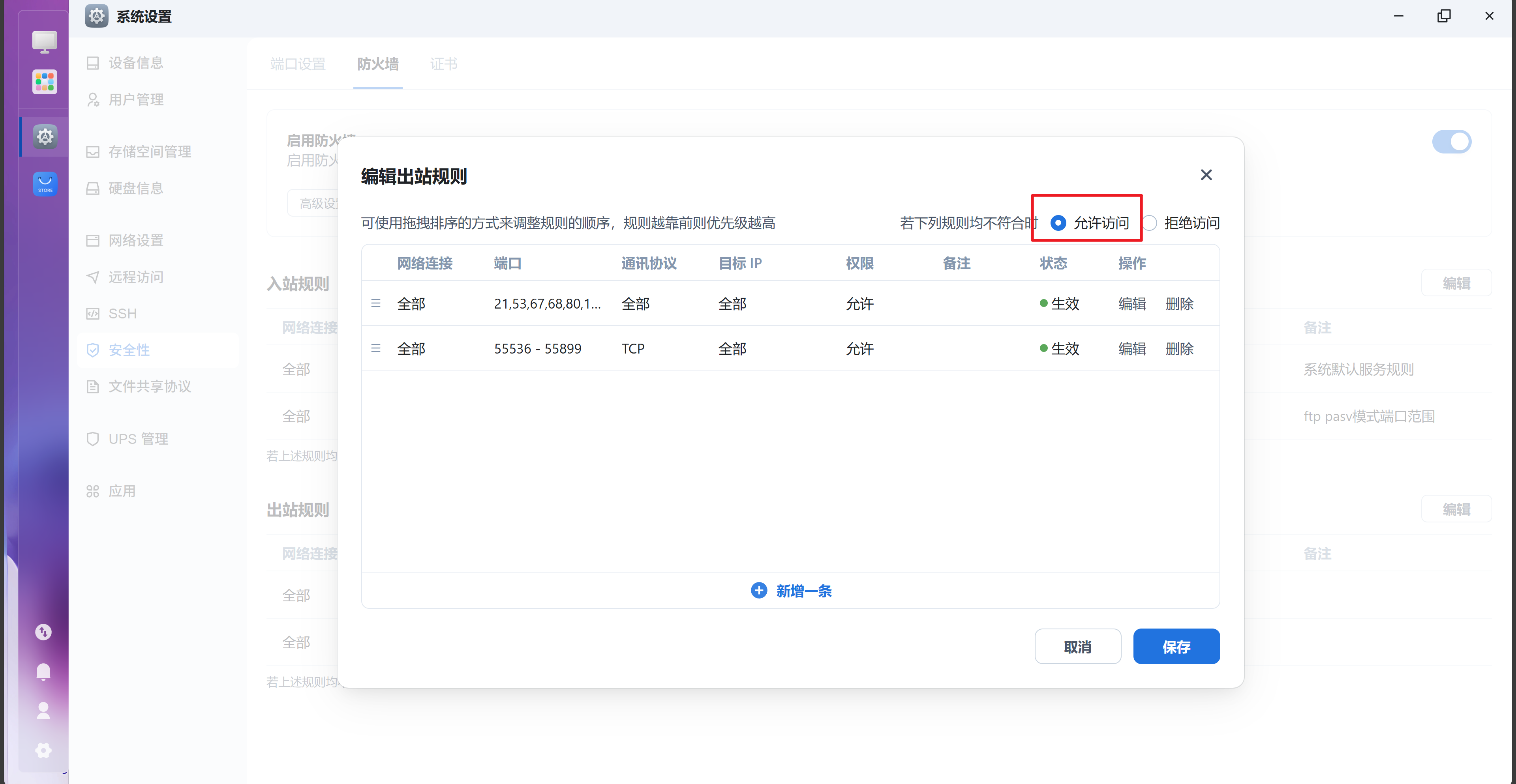Click the ftp pasv模式端口范围 note in the background
This screenshot has height=784, width=1516.
[1369, 416]
